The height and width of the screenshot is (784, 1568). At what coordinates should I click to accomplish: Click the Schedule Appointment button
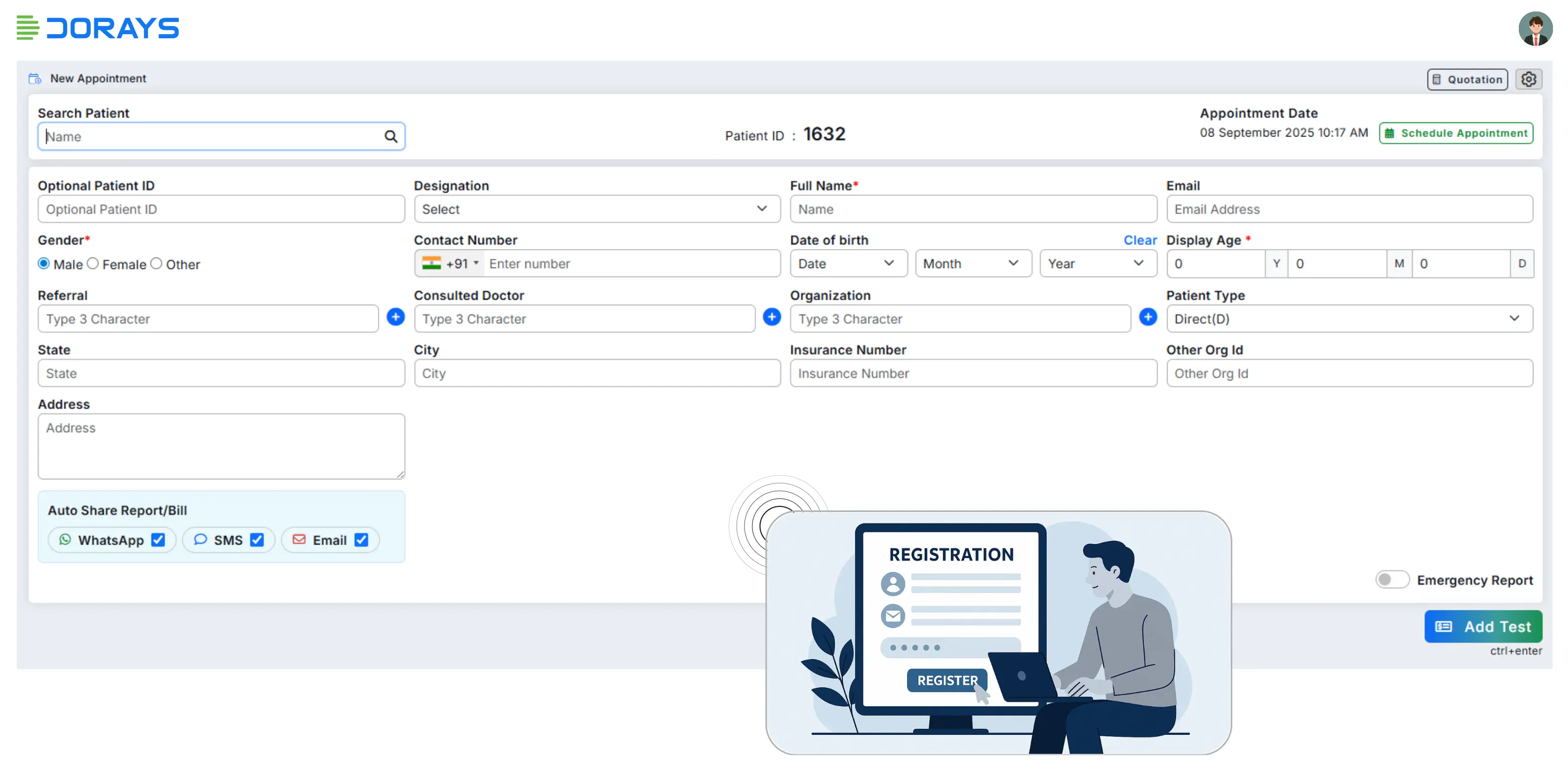(x=1456, y=134)
